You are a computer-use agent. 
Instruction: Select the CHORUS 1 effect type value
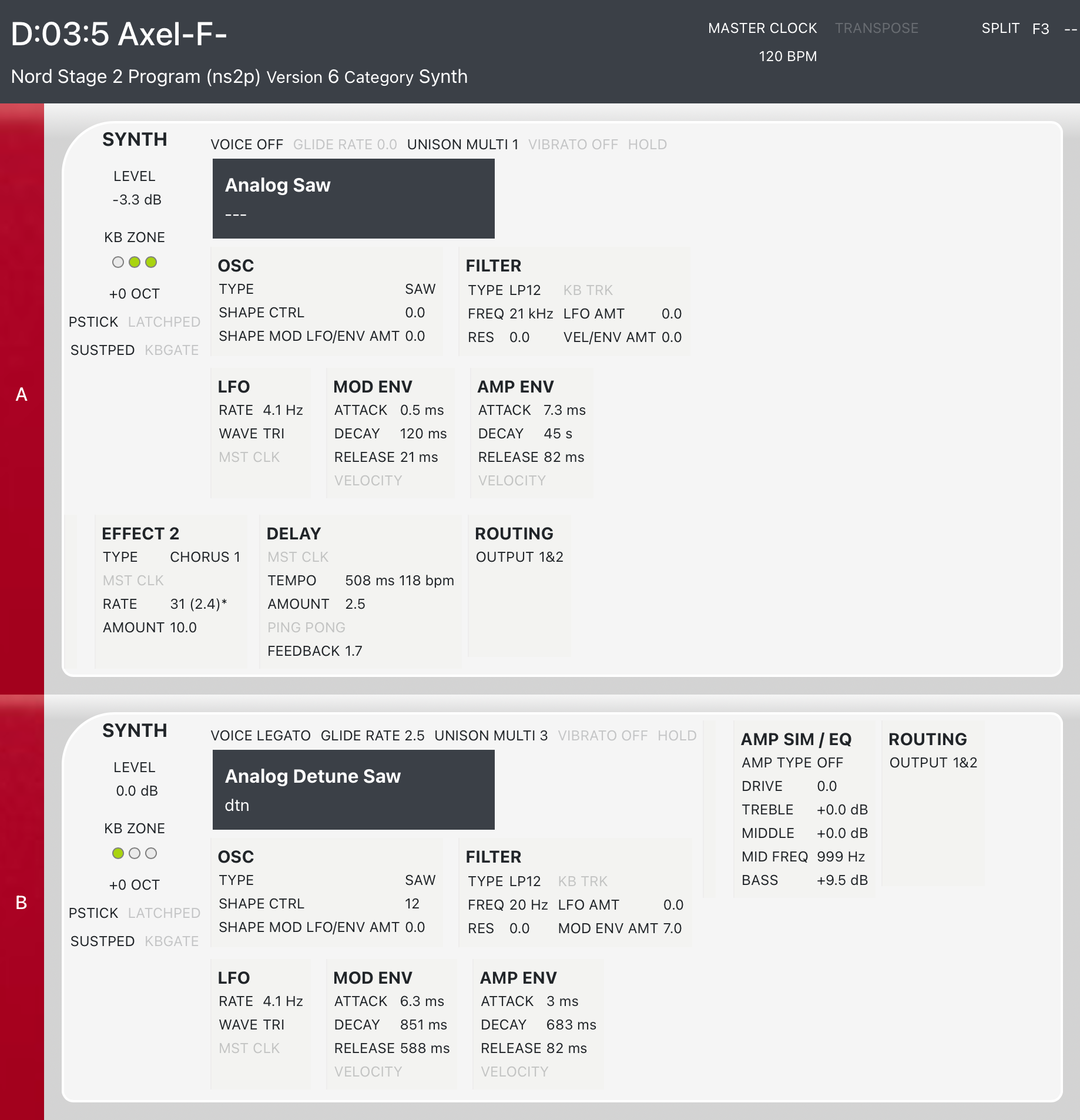coord(205,557)
